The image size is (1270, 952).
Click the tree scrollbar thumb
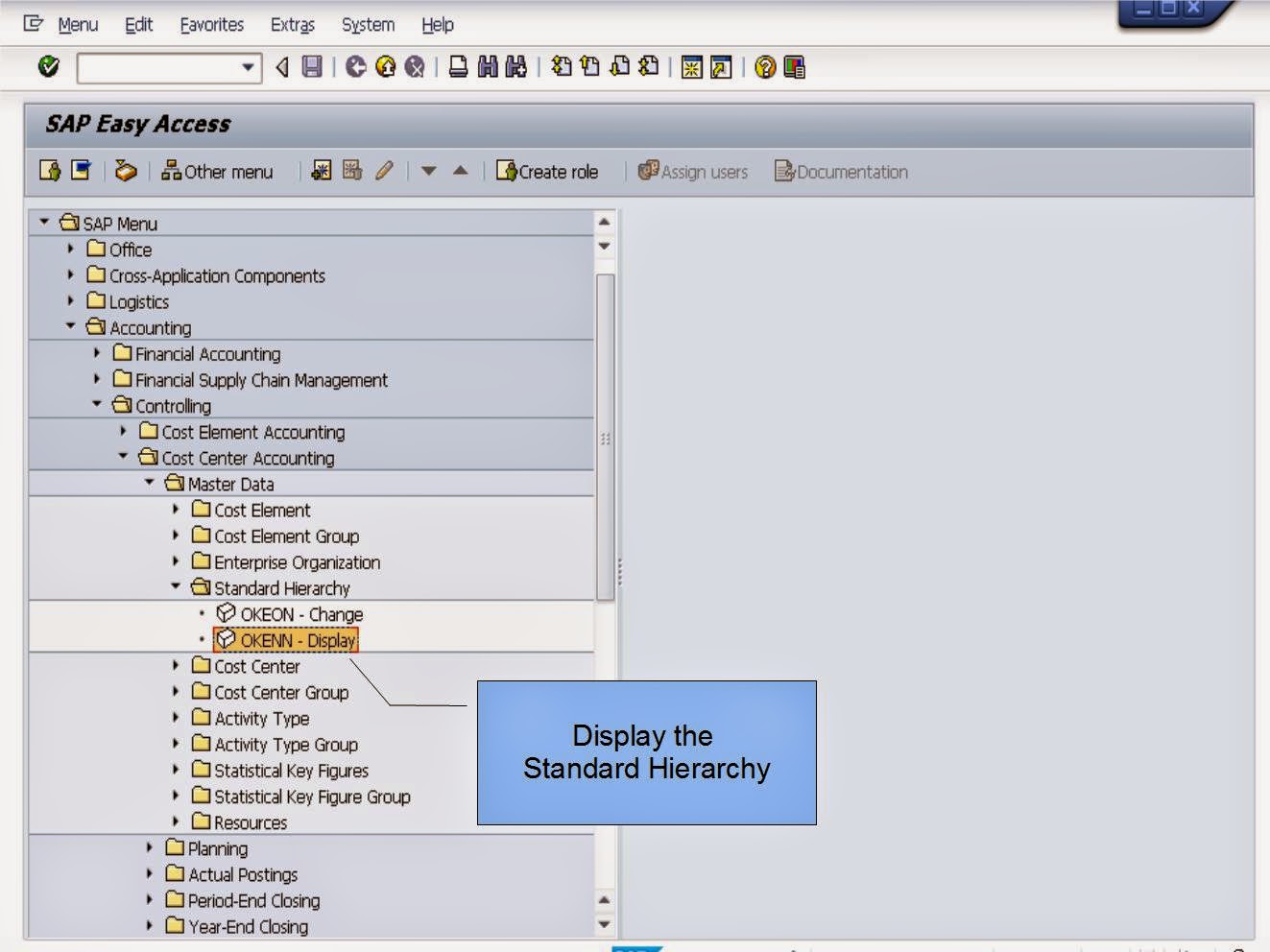(605, 438)
